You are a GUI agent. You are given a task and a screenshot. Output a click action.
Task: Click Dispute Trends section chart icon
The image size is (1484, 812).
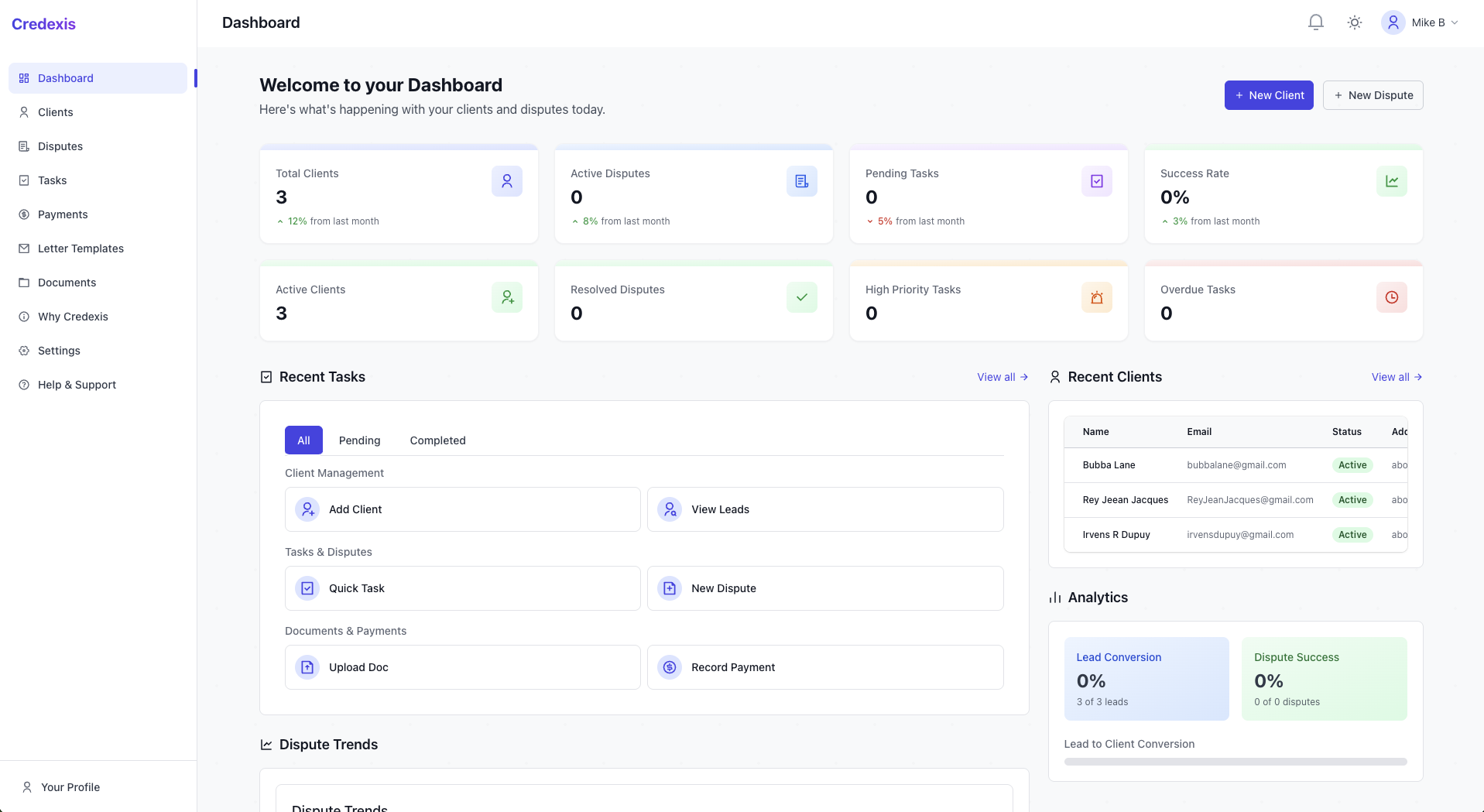click(266, 745)
